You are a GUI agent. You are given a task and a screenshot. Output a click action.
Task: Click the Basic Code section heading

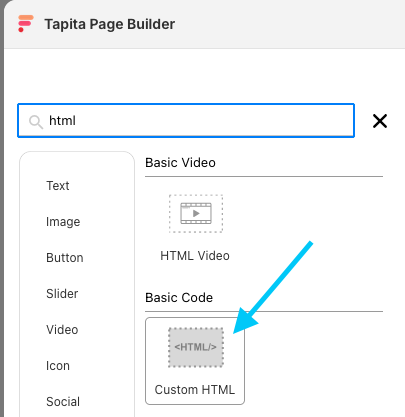[x=179, y=297]
